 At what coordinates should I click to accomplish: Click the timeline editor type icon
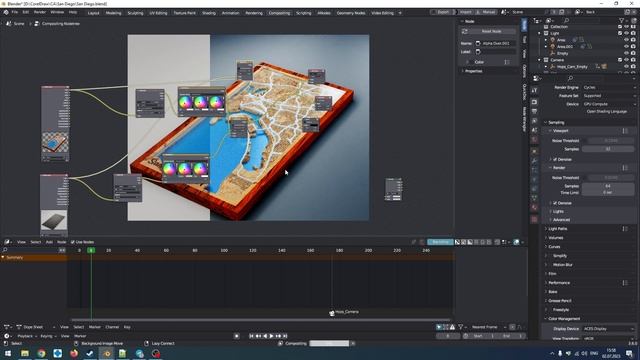click(x=7, y=336)
